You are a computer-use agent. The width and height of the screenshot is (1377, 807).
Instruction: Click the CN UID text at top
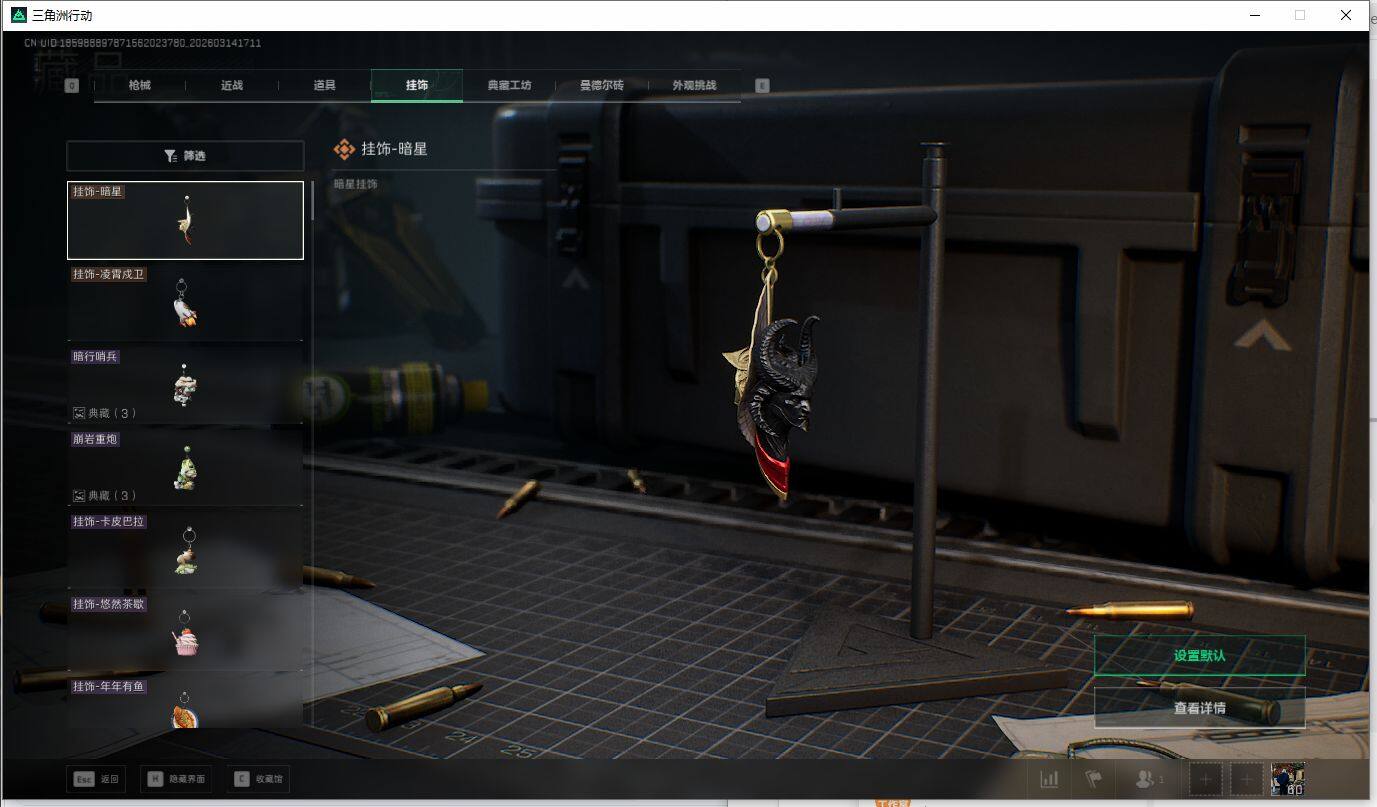(x=143, y=43)
